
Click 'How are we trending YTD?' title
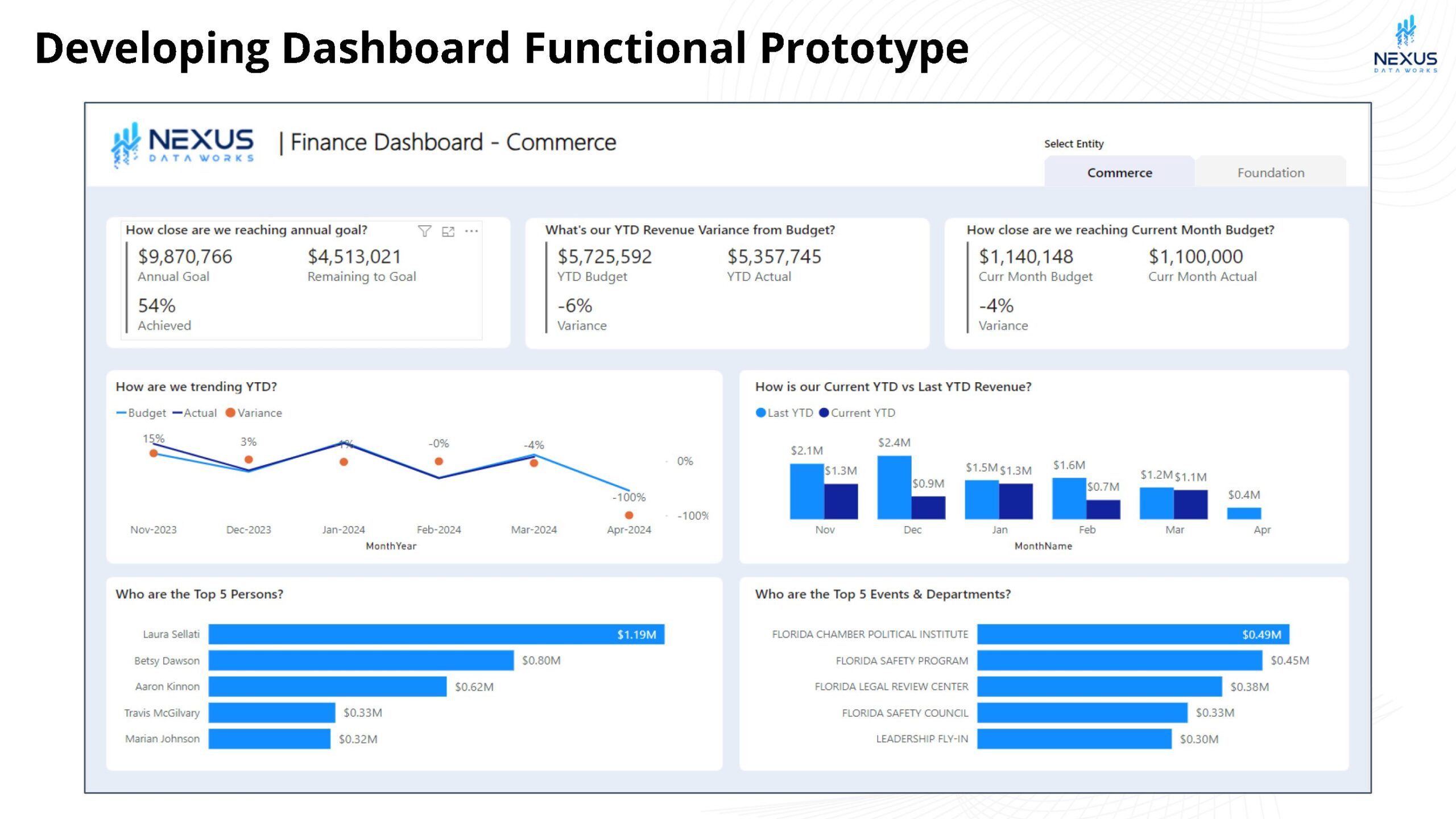[196, 387]
